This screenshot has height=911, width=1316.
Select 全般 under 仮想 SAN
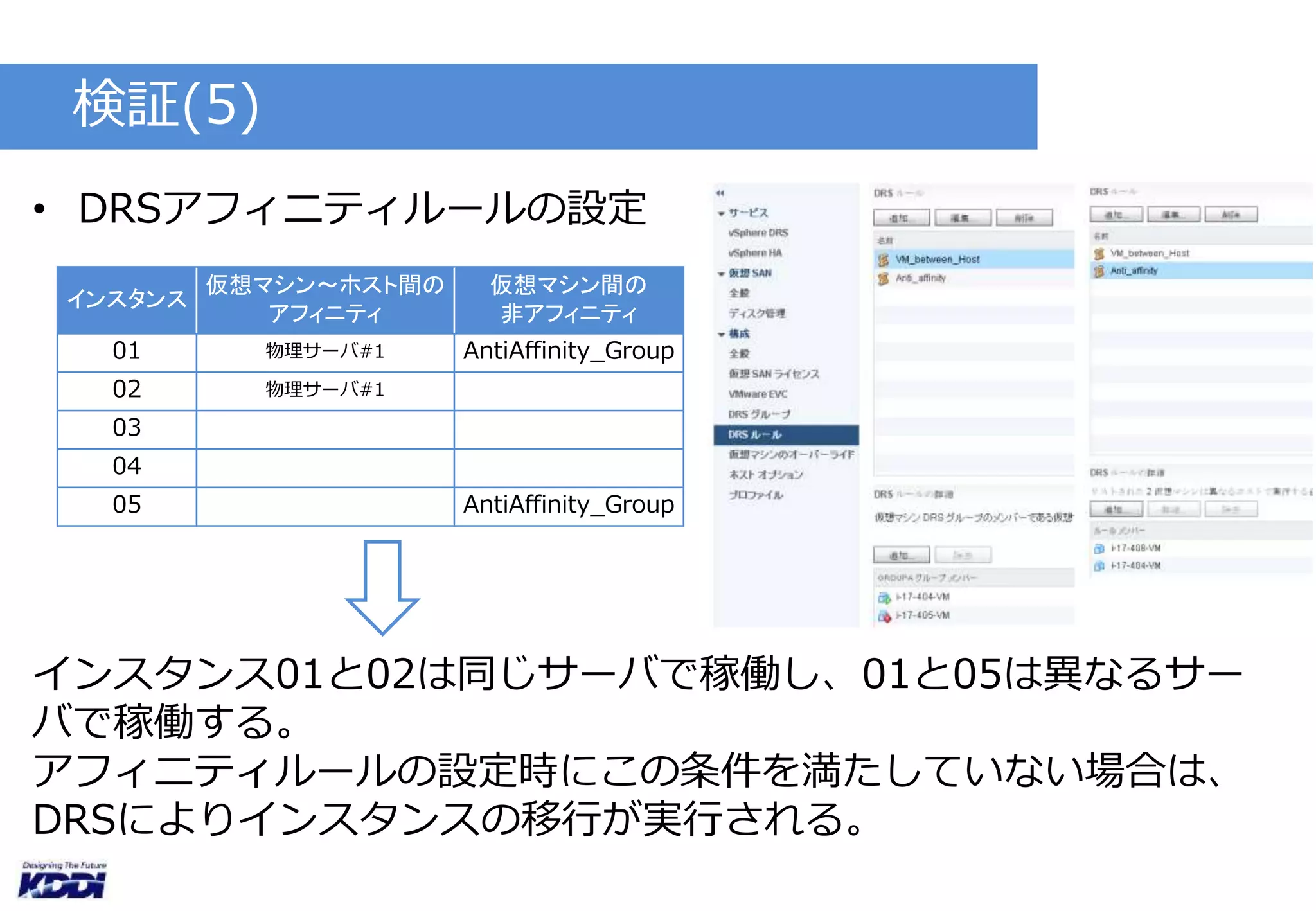click(739, 294)
